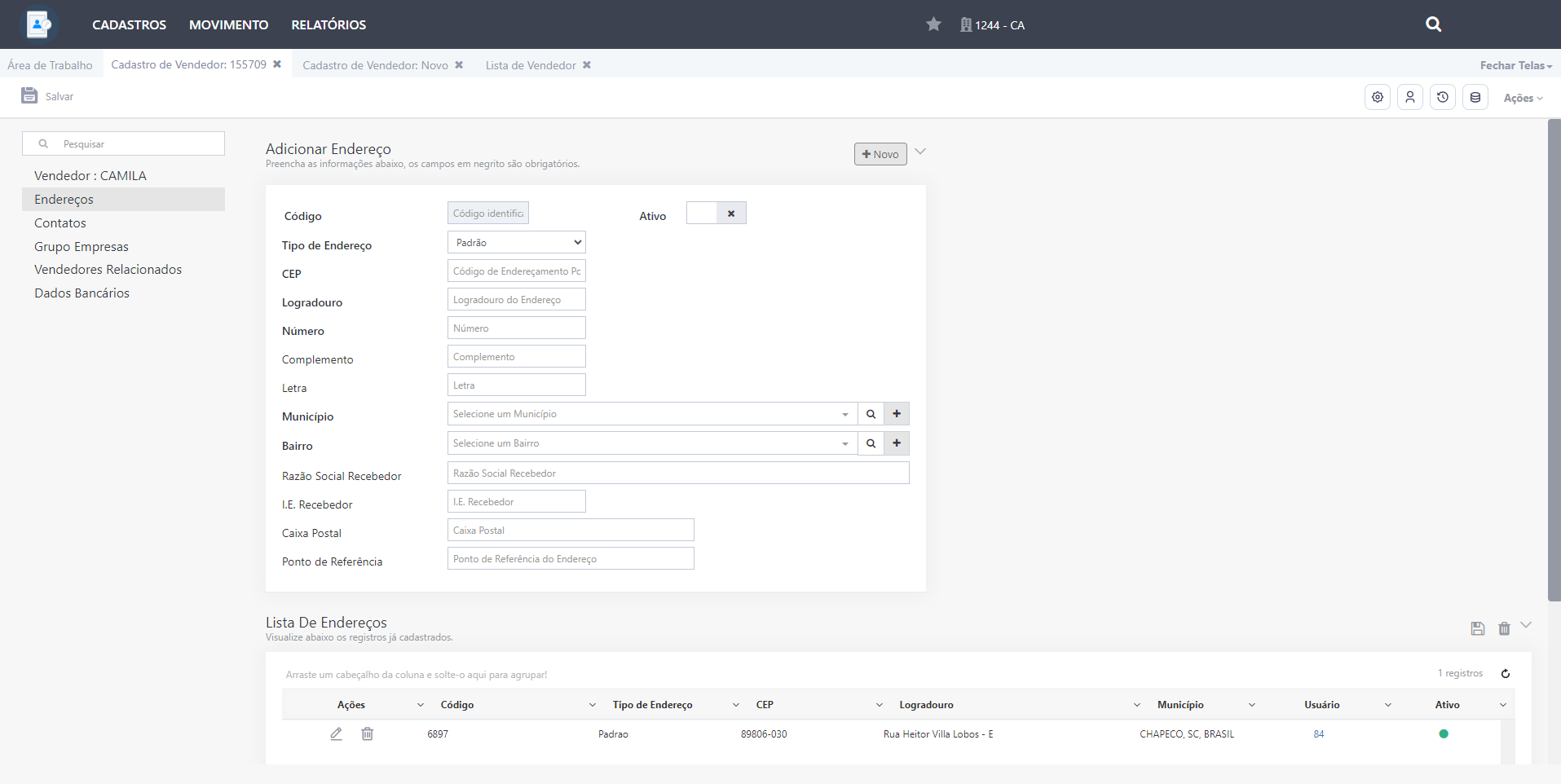
Task: Switch to Lista de Vendedor tab
Action: 531,65
